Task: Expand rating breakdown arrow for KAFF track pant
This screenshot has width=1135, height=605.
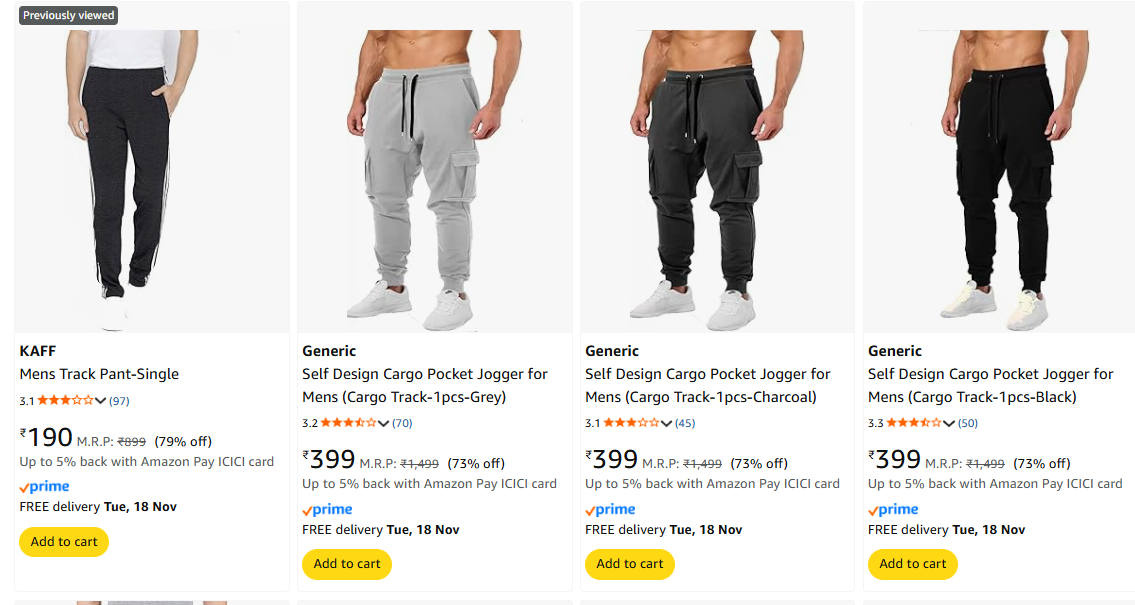Action: [101, 402]
